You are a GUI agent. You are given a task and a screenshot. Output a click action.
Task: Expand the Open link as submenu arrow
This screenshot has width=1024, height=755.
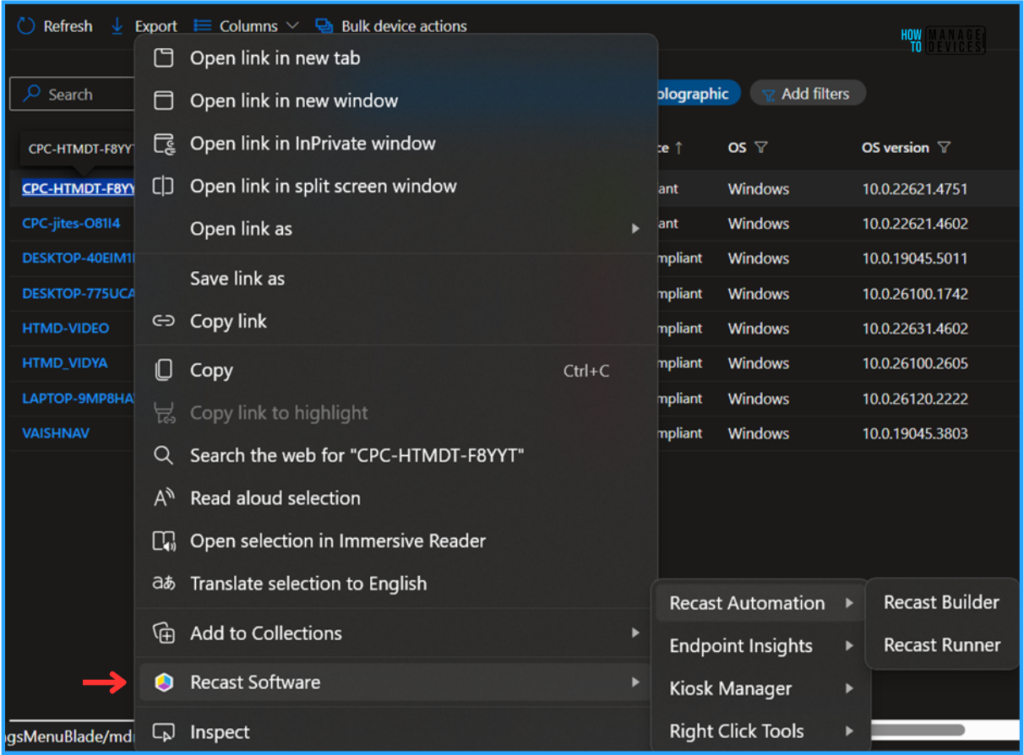point(635,229)
